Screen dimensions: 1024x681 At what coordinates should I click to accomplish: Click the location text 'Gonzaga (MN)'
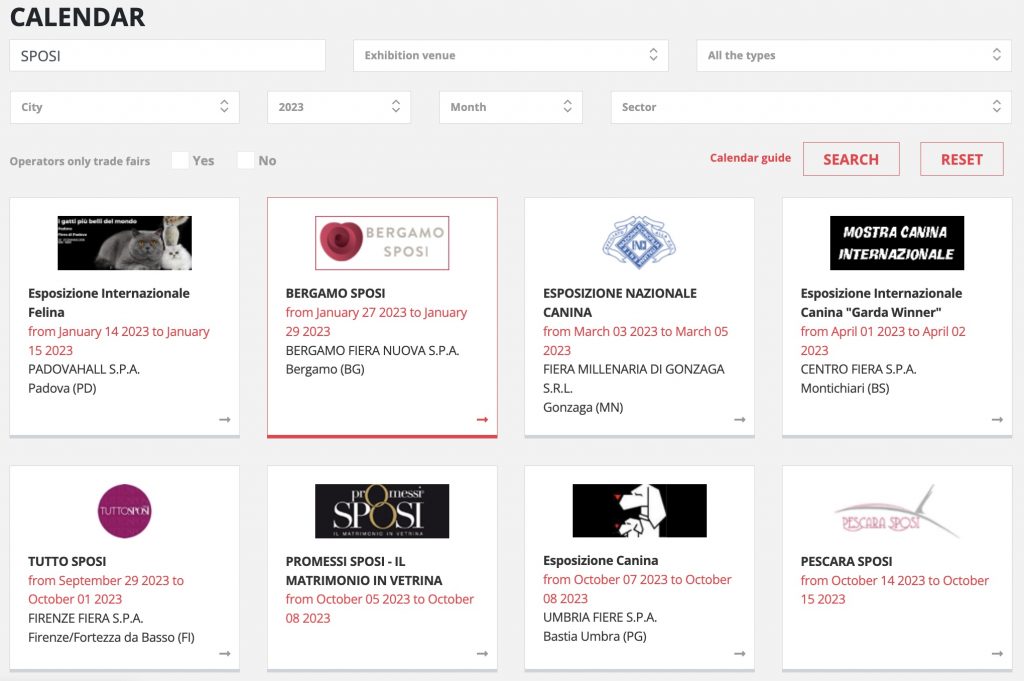coord(583,407)
